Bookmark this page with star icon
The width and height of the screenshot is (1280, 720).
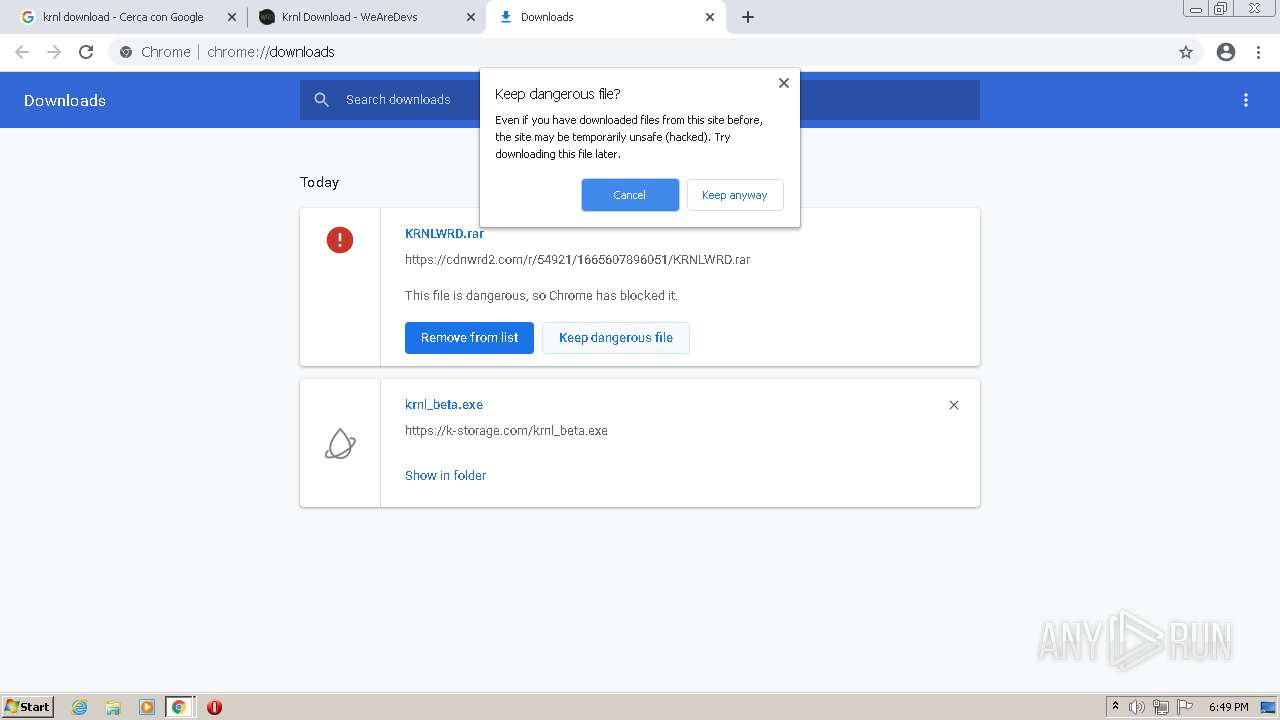(x=1186, y=52)
